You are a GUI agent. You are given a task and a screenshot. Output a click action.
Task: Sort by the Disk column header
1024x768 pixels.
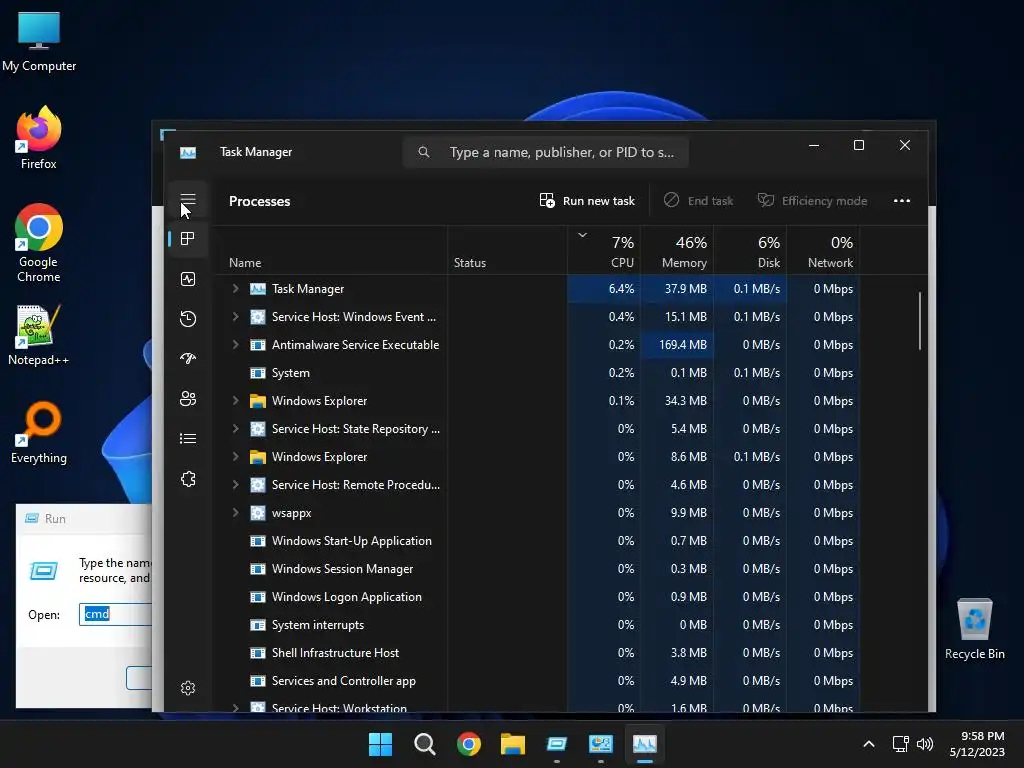click(750, 250)
